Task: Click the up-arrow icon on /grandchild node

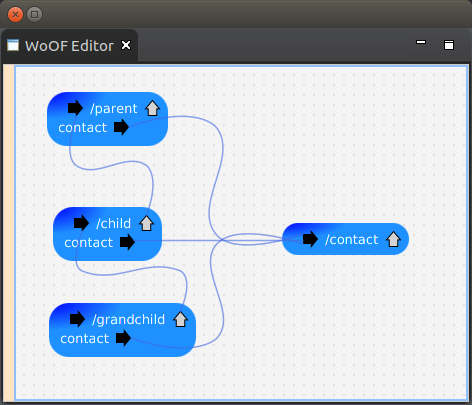Action: (x=180, y=319)
